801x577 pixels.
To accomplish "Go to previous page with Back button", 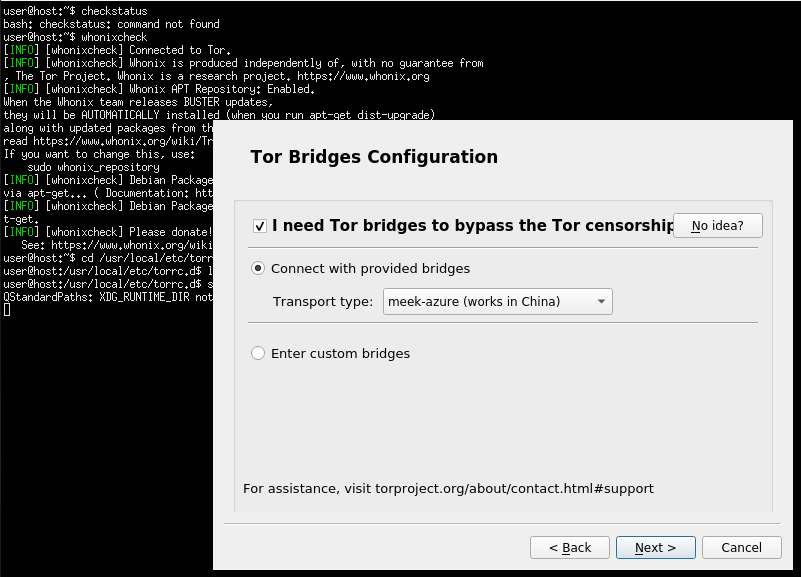I will (x=570, y=547).
